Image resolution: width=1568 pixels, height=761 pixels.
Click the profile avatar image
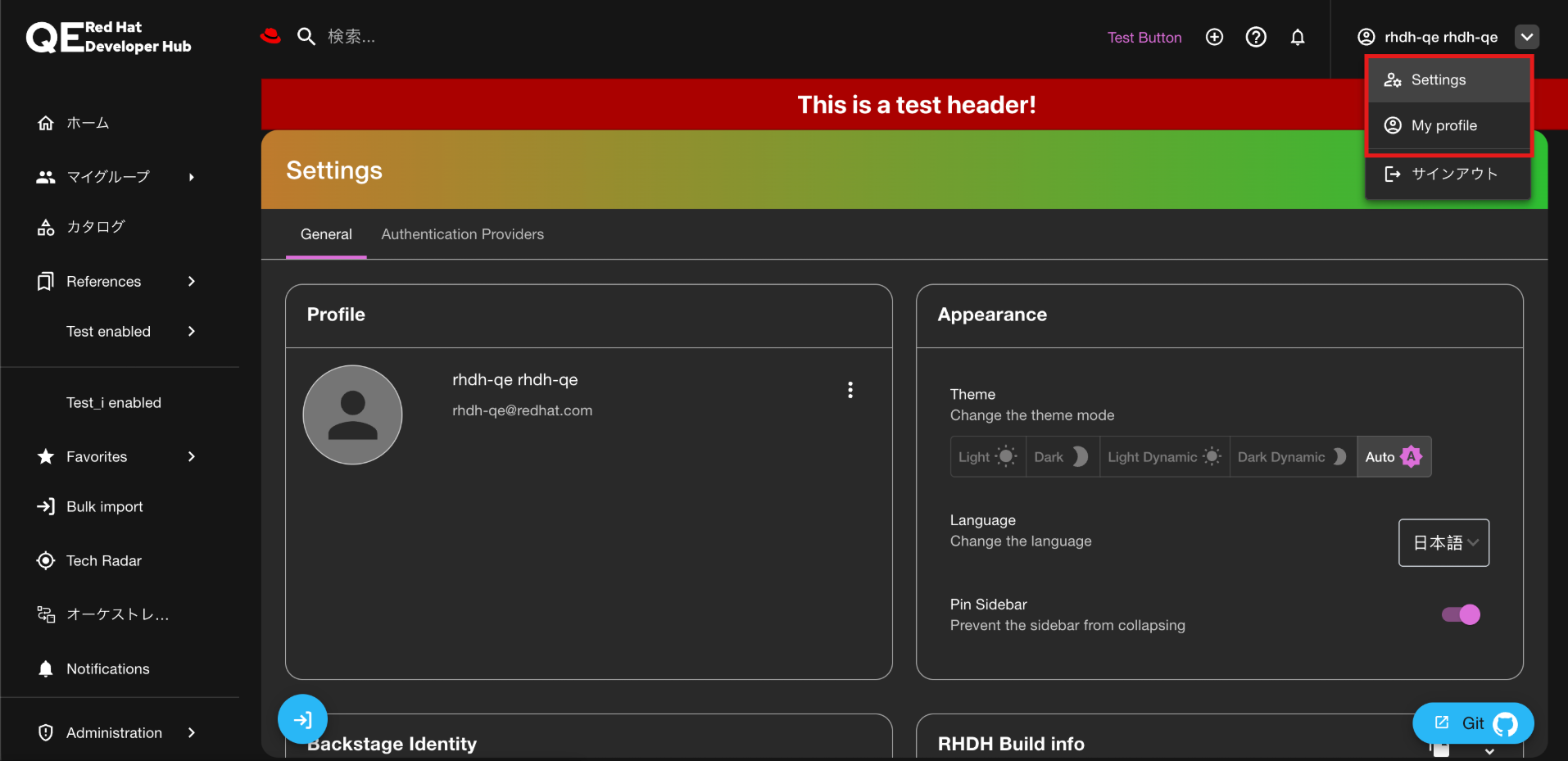click(352, 414)
